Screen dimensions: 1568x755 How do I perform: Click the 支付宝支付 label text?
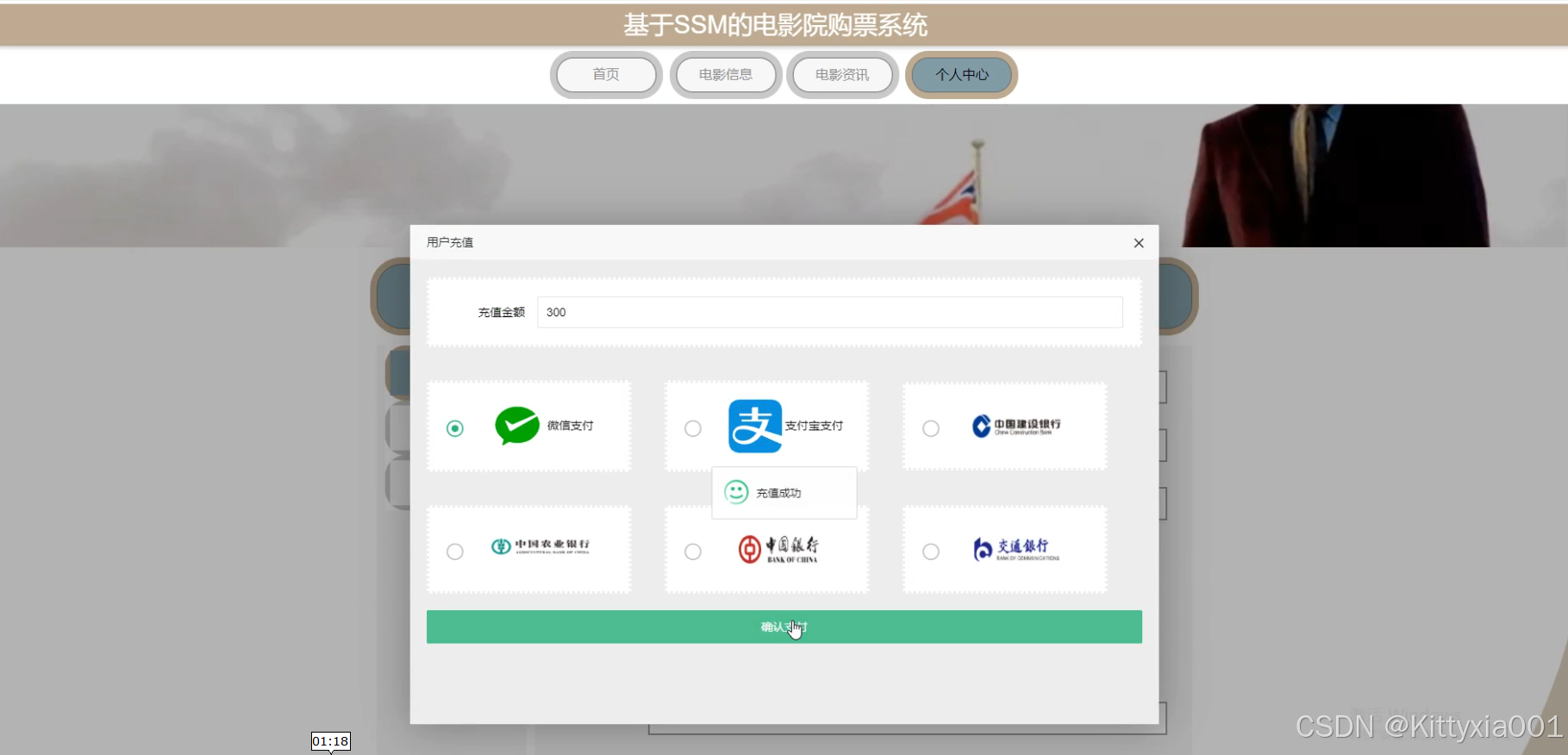(x=815, y=426)
